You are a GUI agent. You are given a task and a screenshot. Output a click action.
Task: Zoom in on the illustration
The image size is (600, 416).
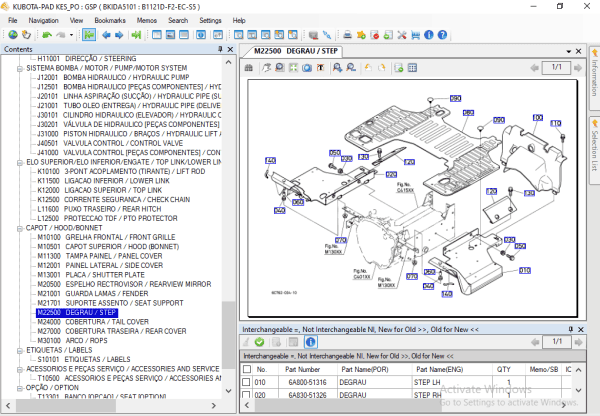(337, 68)
